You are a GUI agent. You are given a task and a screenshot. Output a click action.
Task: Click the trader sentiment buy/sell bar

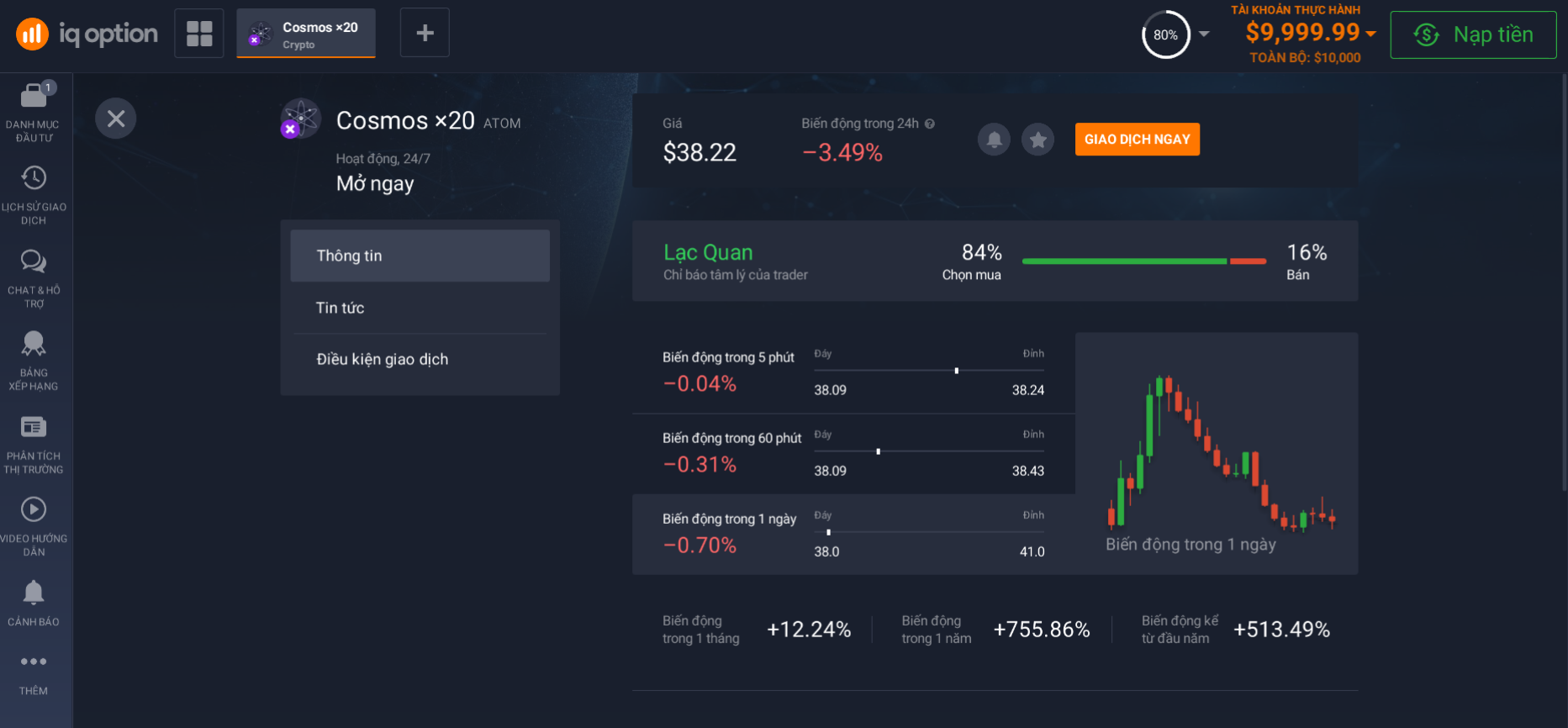click(x=1143, y=261)
